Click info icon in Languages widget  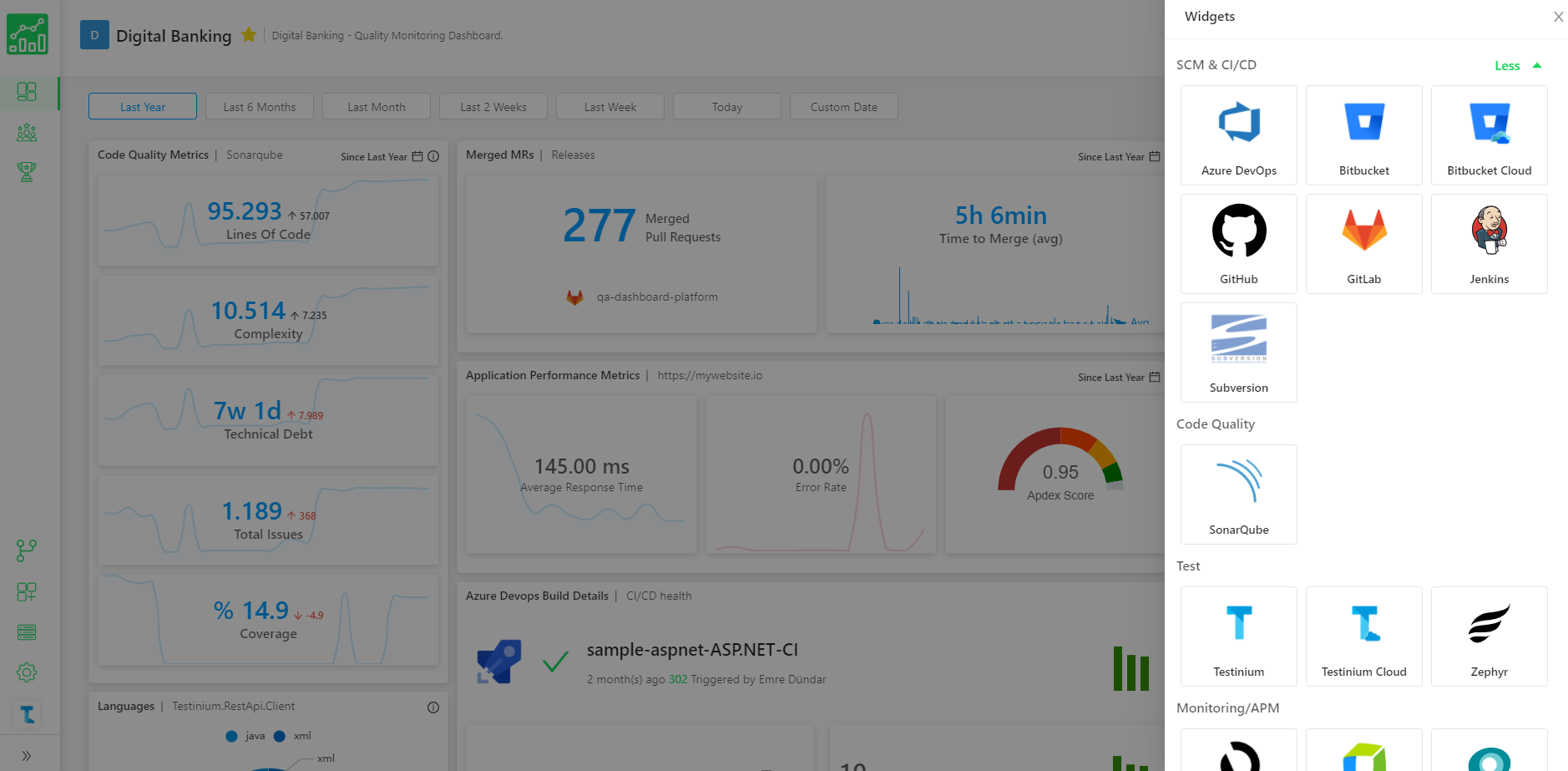433,708
